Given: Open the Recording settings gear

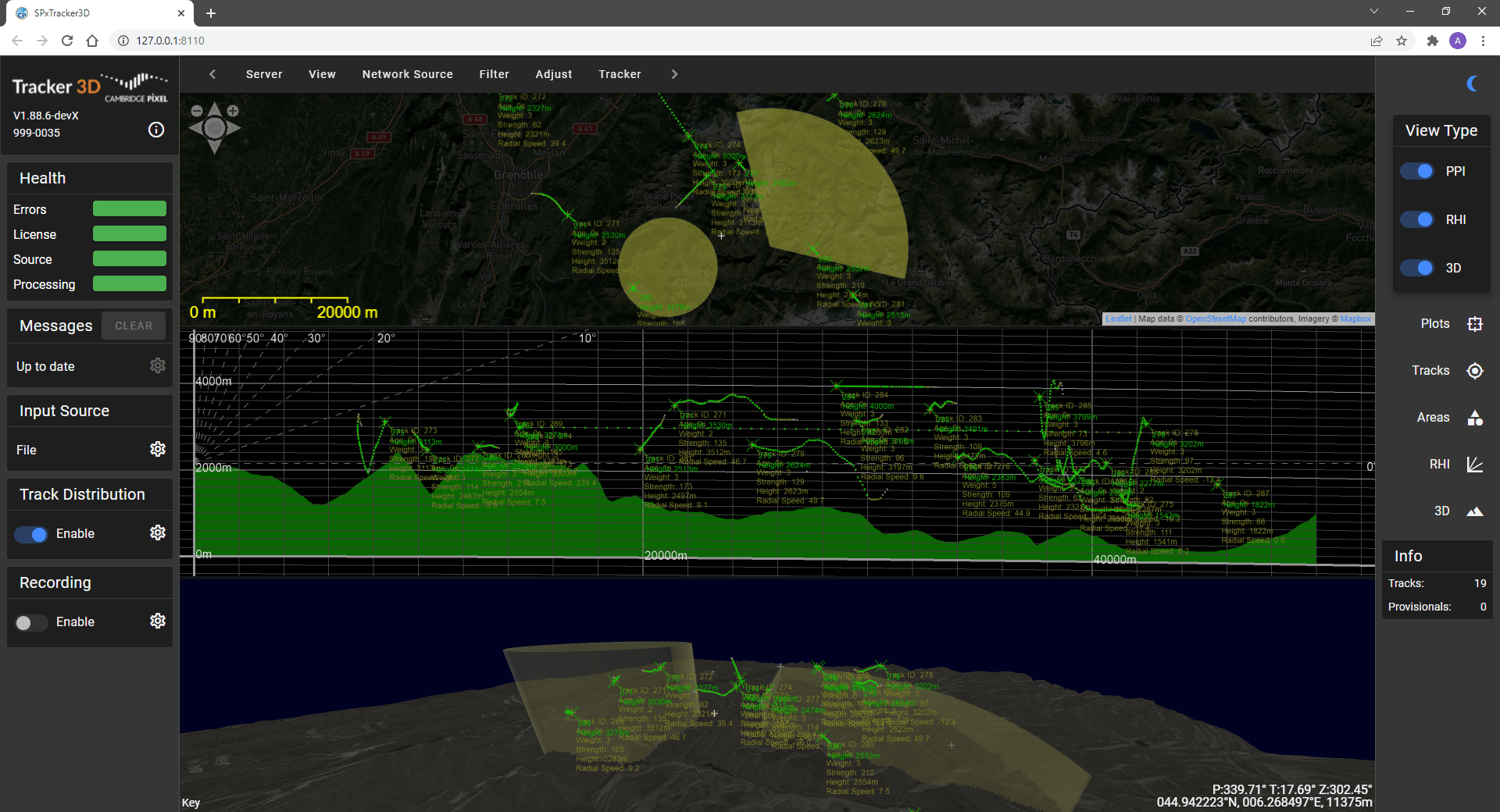Looking at the screenshot, I should pyautogui.click(x=157, y=621).
